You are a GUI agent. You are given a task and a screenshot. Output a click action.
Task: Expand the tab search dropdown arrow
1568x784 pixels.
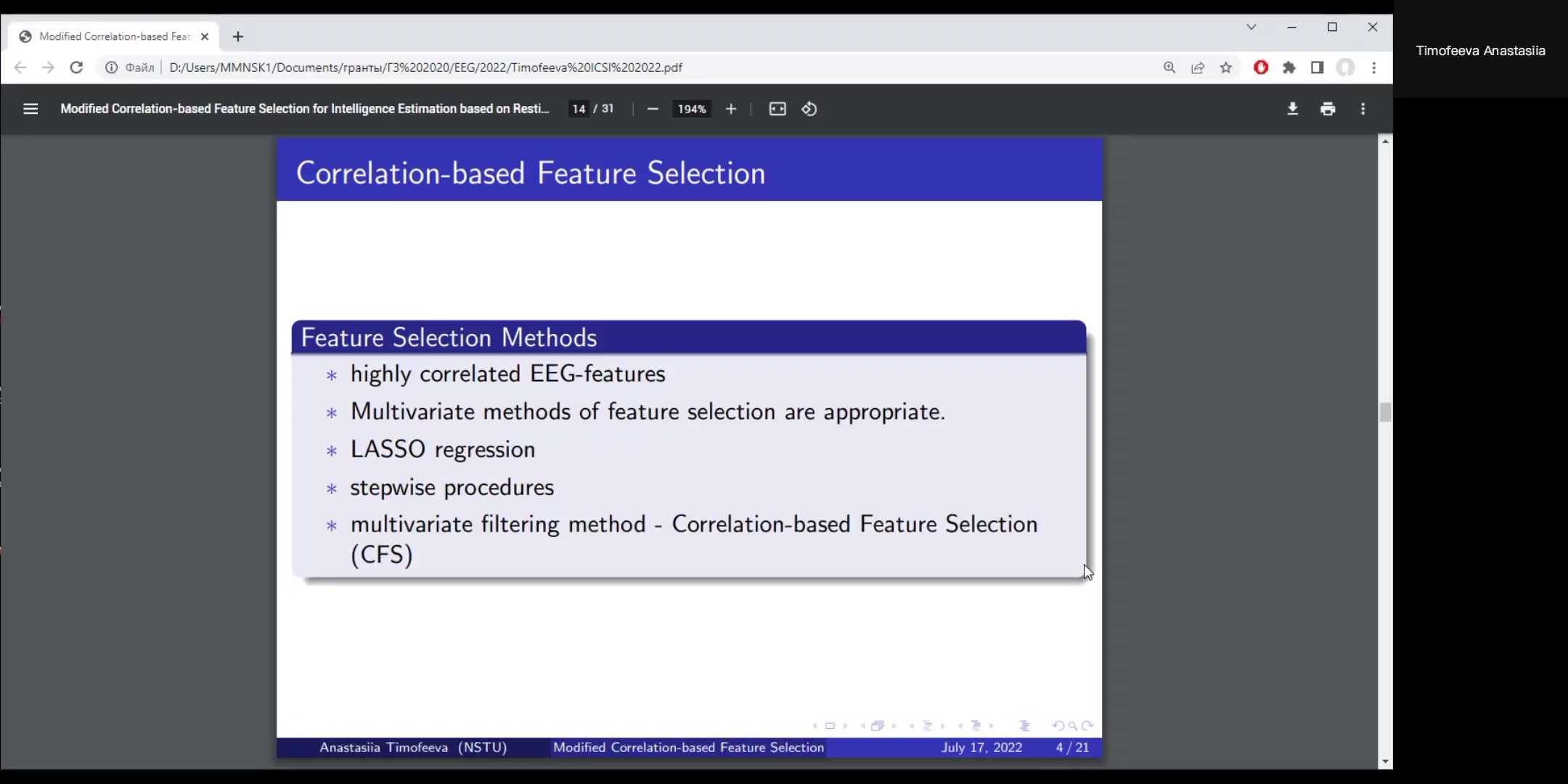(1251, 27)
